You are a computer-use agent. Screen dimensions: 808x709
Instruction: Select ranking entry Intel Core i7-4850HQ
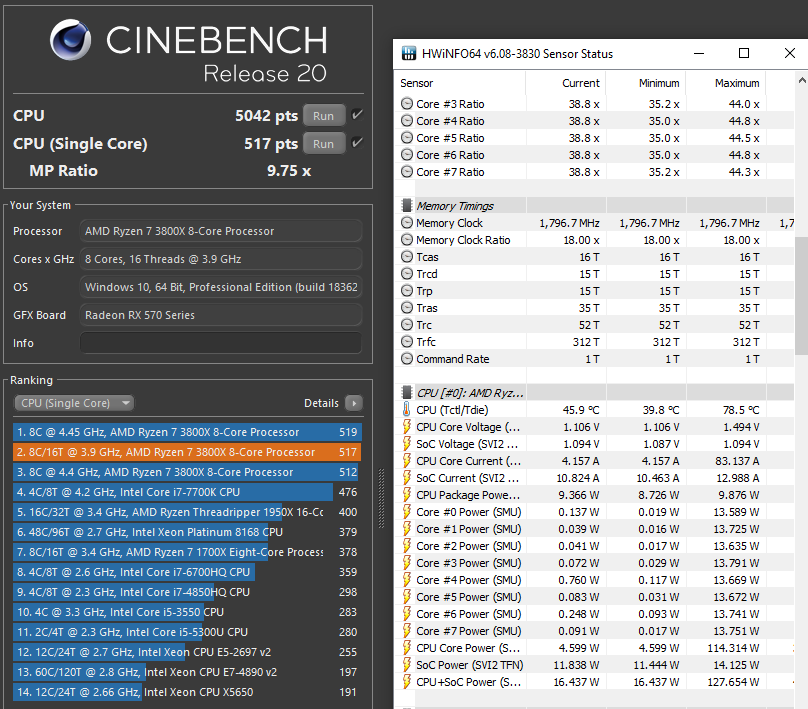click(x=187, y=592)
